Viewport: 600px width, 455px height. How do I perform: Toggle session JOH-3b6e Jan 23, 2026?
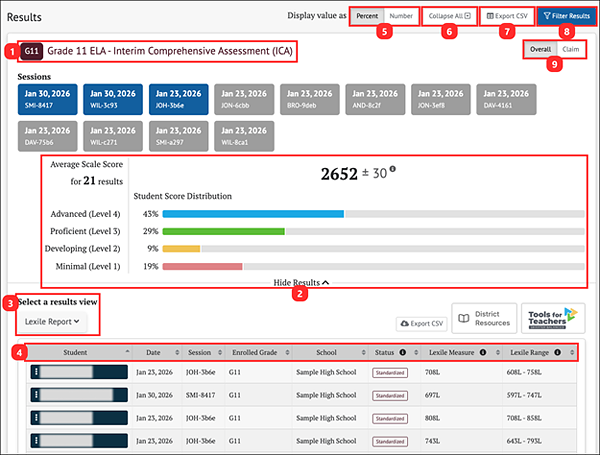(x=179, y=99)
